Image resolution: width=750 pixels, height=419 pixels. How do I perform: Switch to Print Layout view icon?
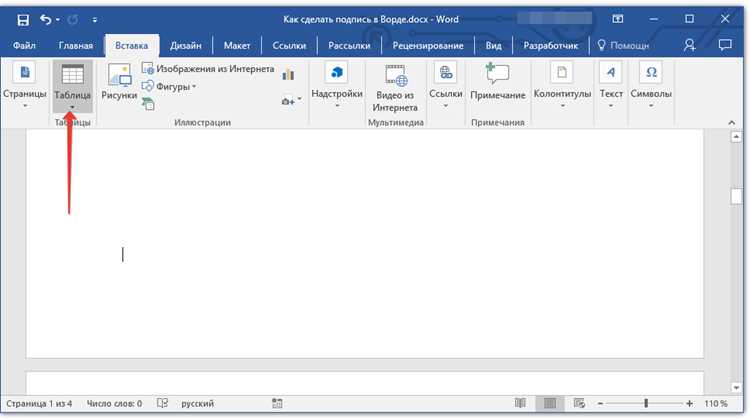click(x=550, y=404)
